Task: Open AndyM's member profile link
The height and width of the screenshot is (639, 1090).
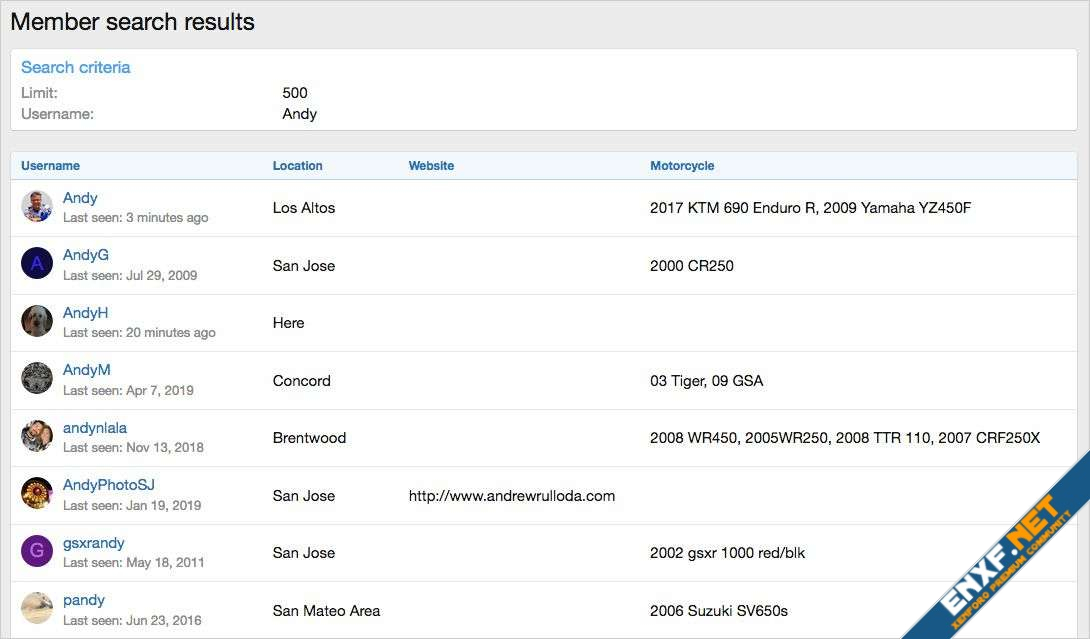Action: coord(86,370)
